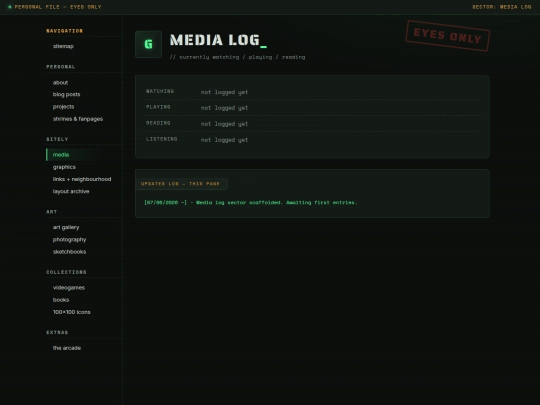
Task: Click the 'Media log sector scaffolded' log entry
Action: point(251,202)
